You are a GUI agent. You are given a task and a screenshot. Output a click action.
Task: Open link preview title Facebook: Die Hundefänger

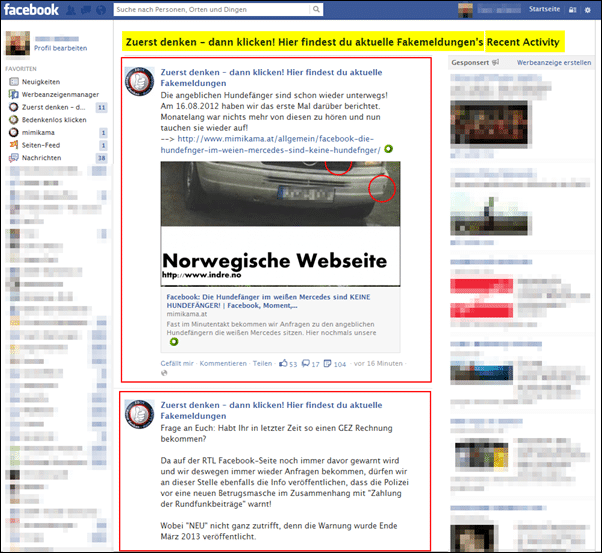tap(268, 301)
